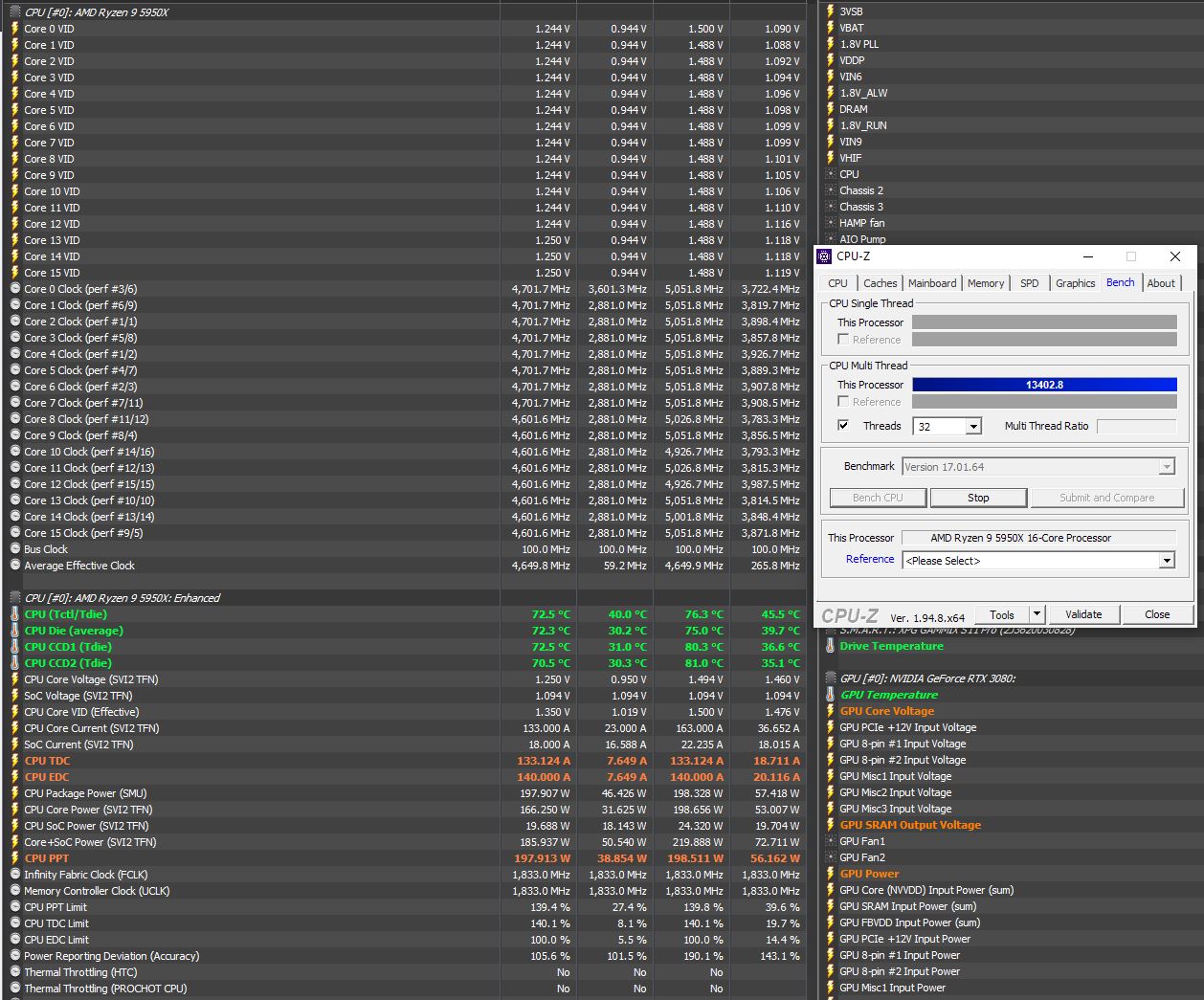Switch to the Graphics tab
This screenshot has height=1000, width=1204.
pyautogui.click(x=1075, y=283)
